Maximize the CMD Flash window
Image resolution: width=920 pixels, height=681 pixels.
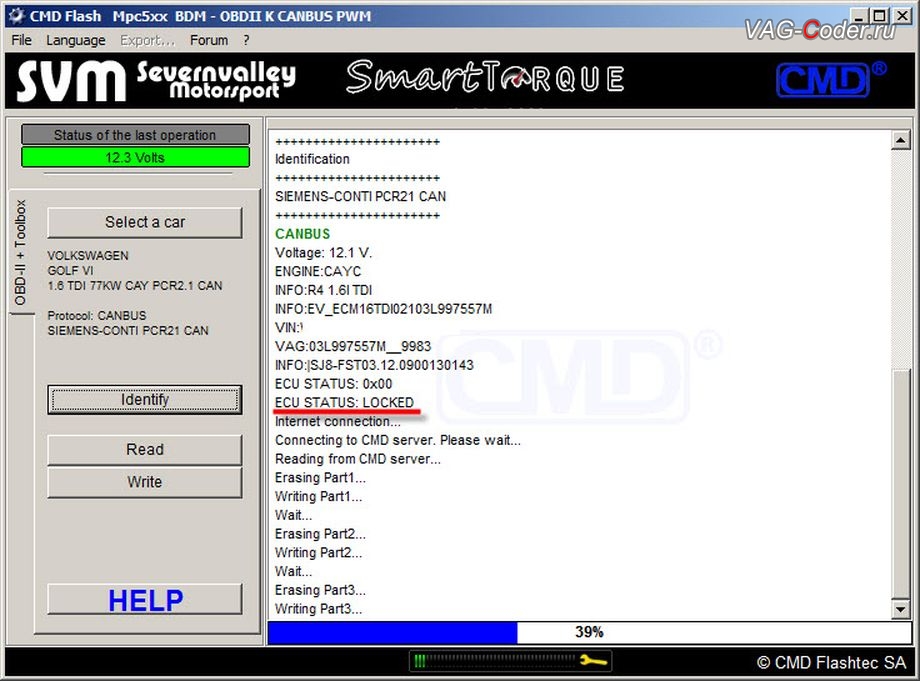point(878,16)
